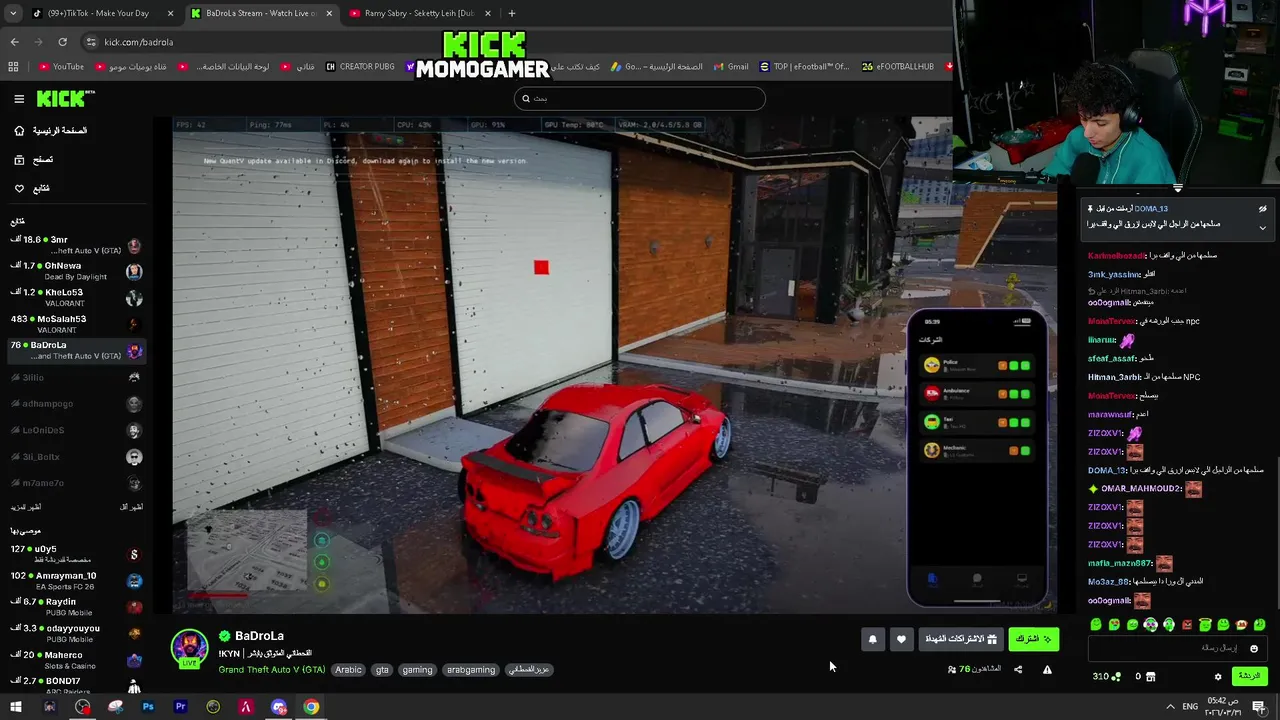Open GhNewa channel in sidebar
This screenshot has height=720, width=1280.
76,271
